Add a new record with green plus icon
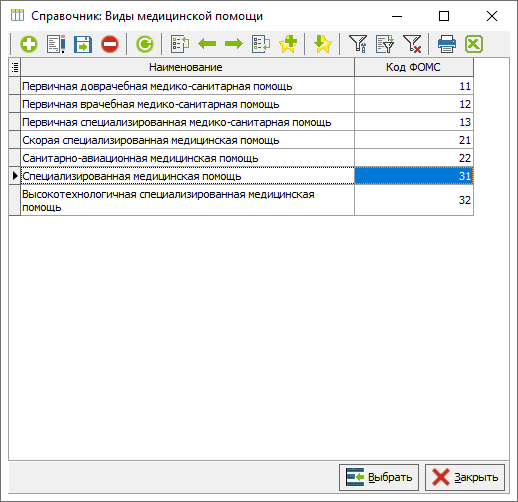Screen dimensions: 518x502 [x=29, y=44]
